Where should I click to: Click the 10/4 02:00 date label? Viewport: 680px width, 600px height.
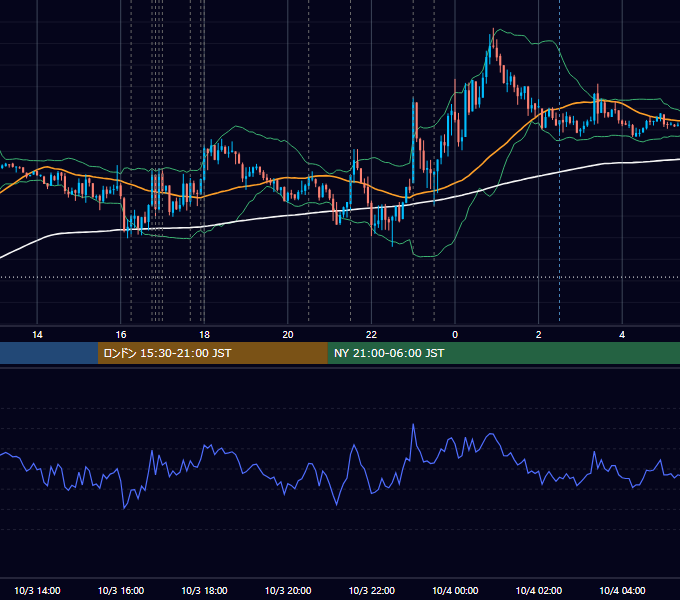(539, 590)
